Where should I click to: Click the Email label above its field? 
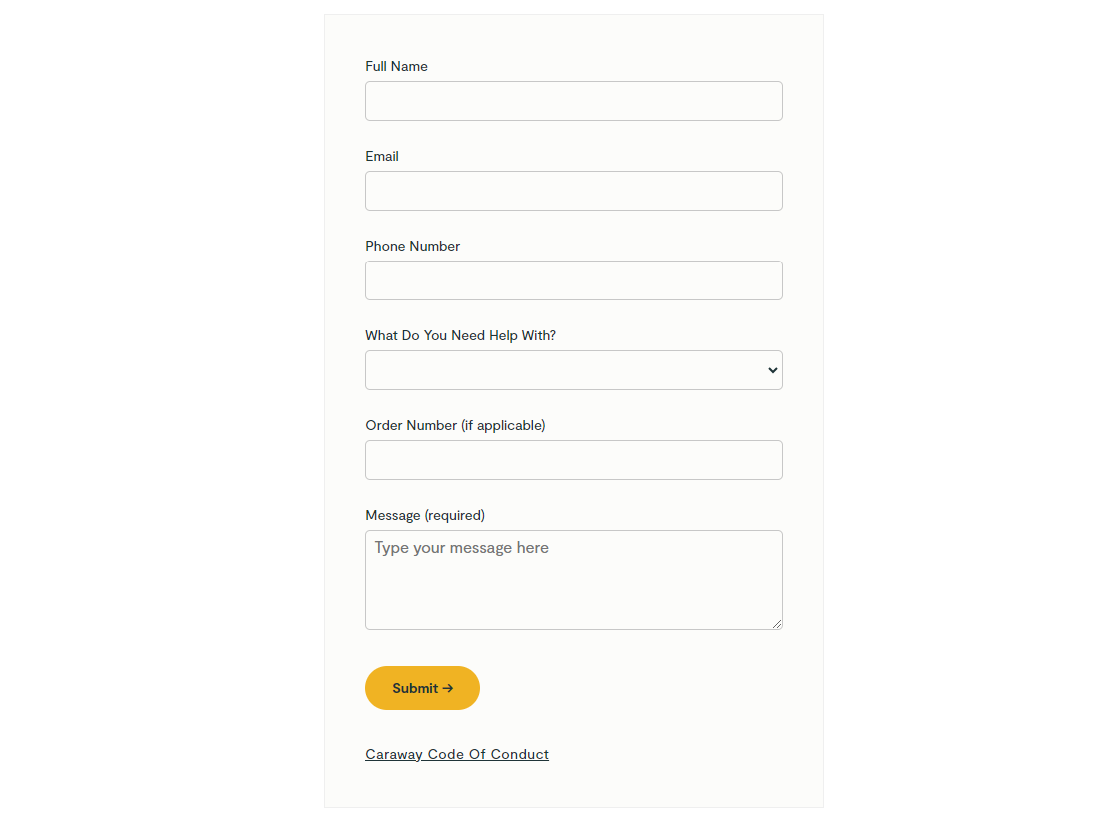(382, 156)
